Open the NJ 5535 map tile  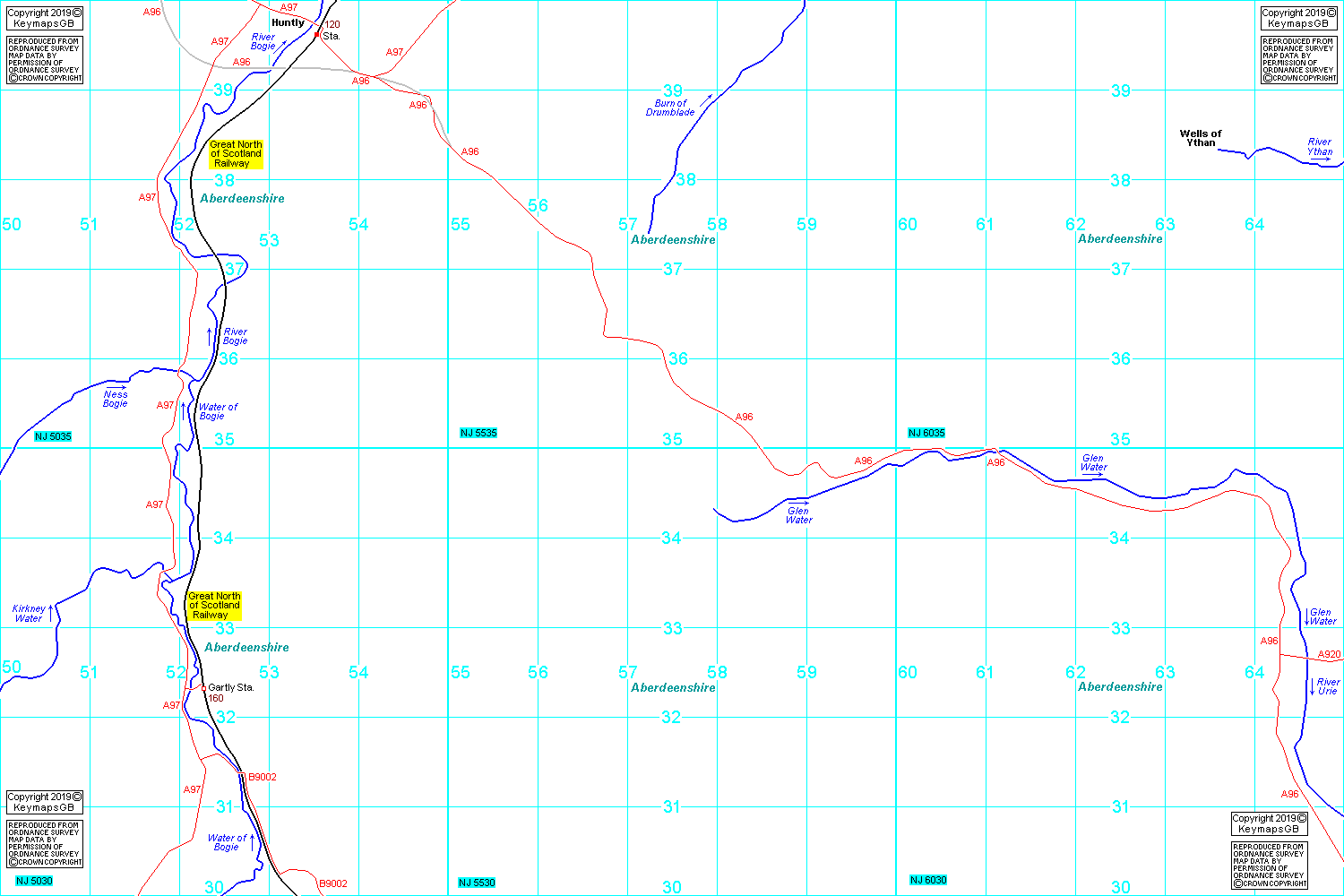[478, 433]
